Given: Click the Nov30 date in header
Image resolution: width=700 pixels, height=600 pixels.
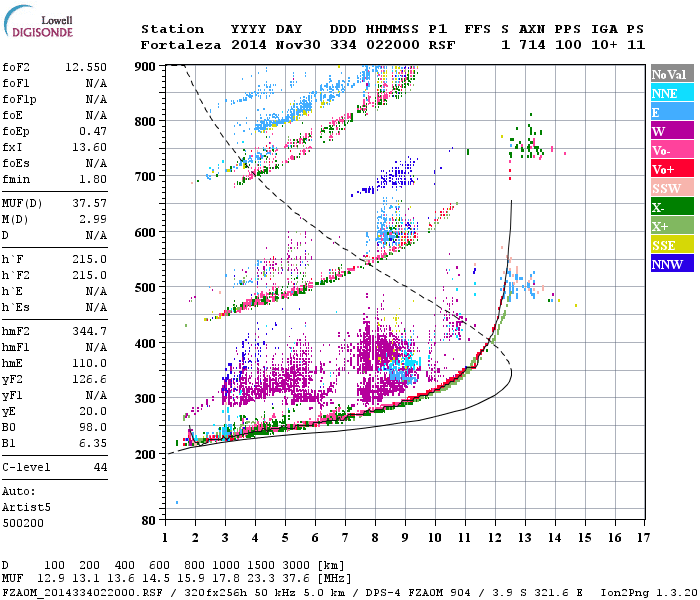Looking at the screenshot, I should (x=298, y=45).
